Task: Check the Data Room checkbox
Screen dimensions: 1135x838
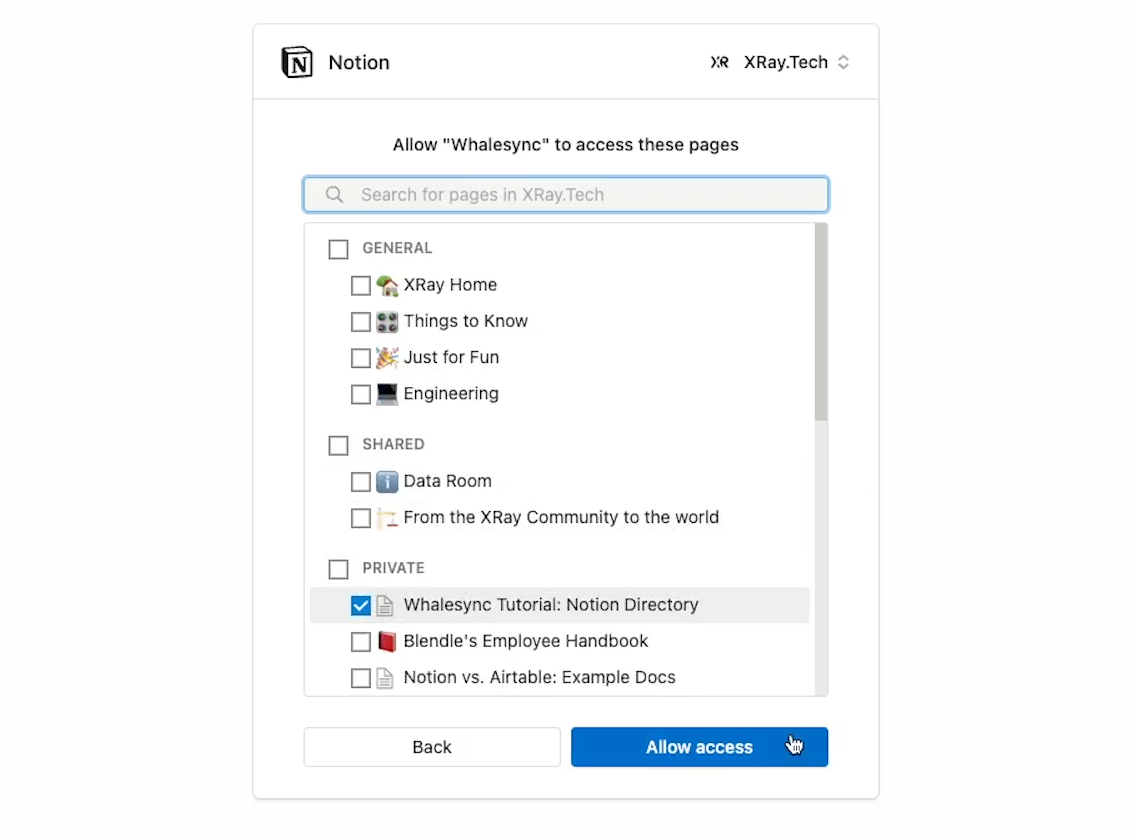Action: [x=360, y=481]
